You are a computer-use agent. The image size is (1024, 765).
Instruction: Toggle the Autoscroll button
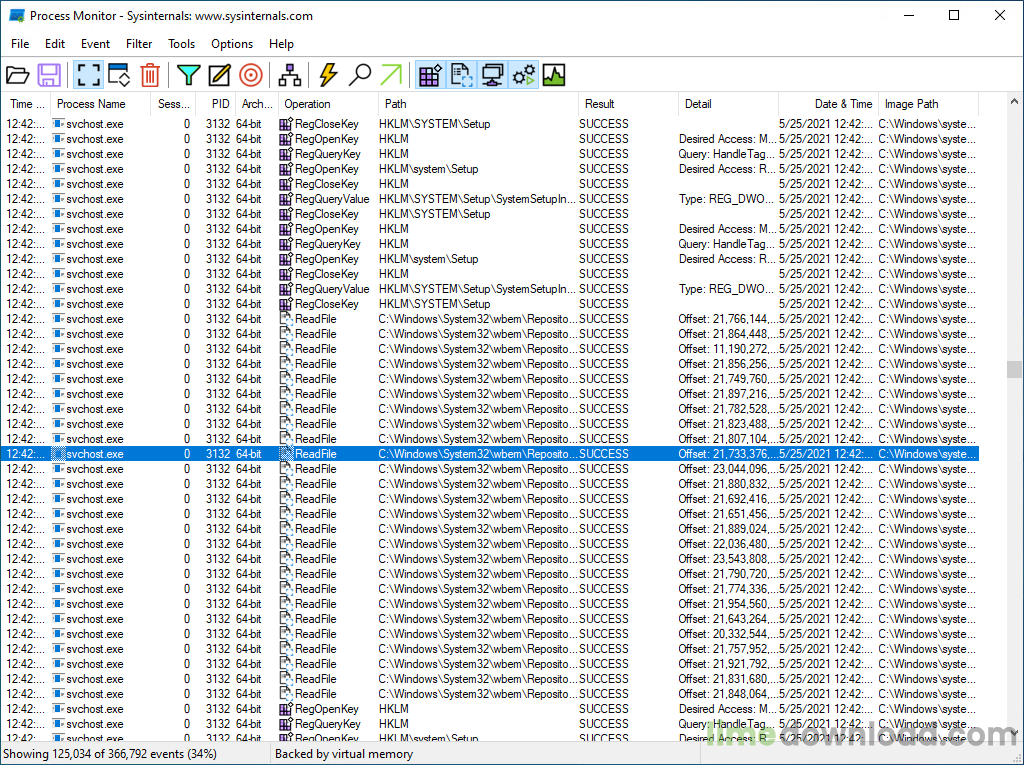(x=119, y=75)
